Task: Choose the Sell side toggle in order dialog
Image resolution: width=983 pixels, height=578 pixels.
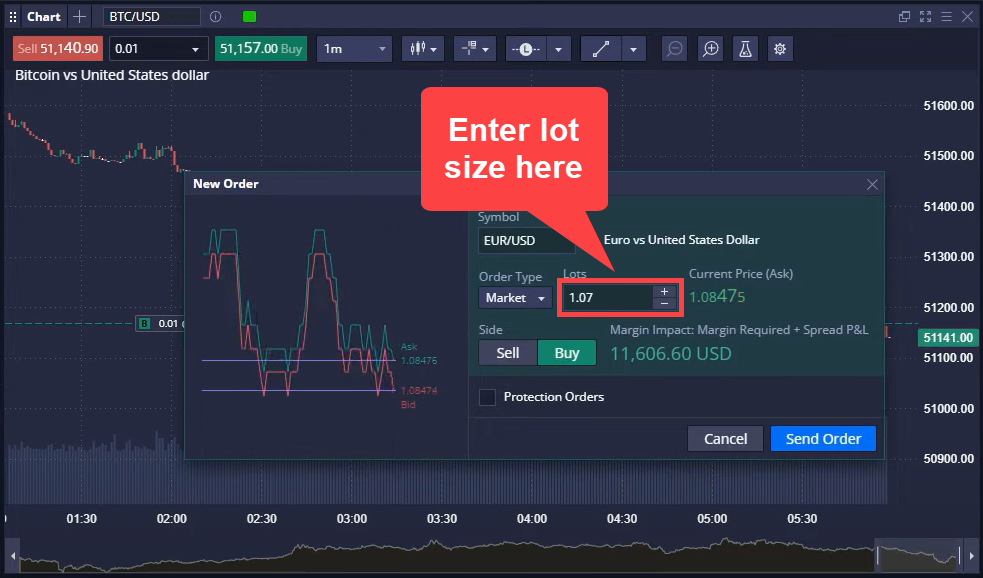Action: click(x=508, y=353)
